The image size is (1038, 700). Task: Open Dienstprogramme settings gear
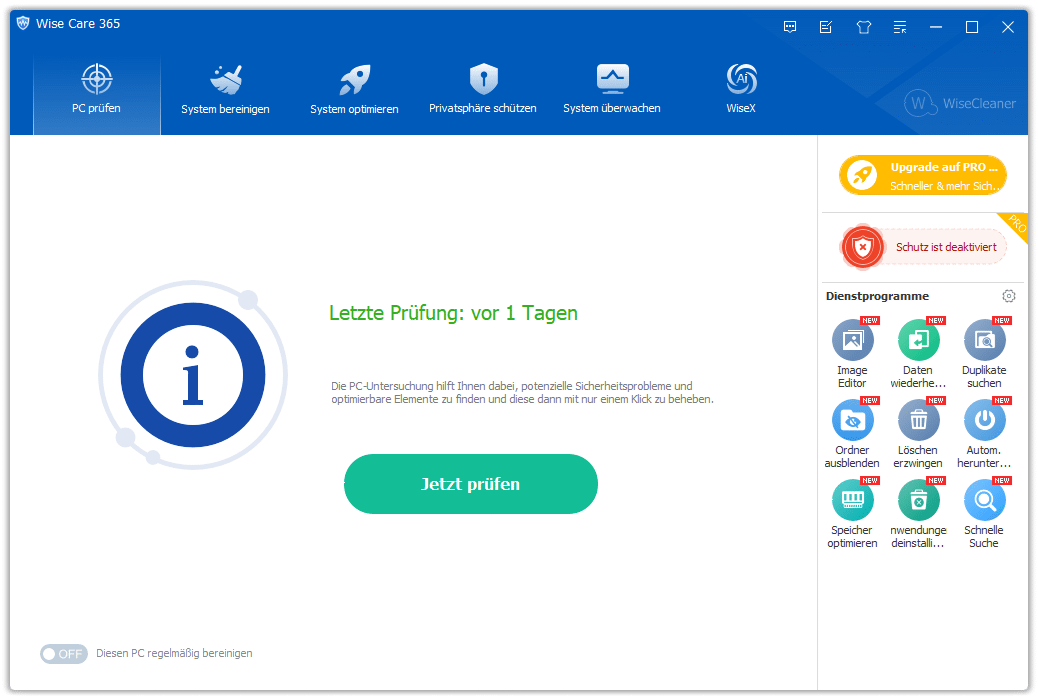coord(1008,296)
